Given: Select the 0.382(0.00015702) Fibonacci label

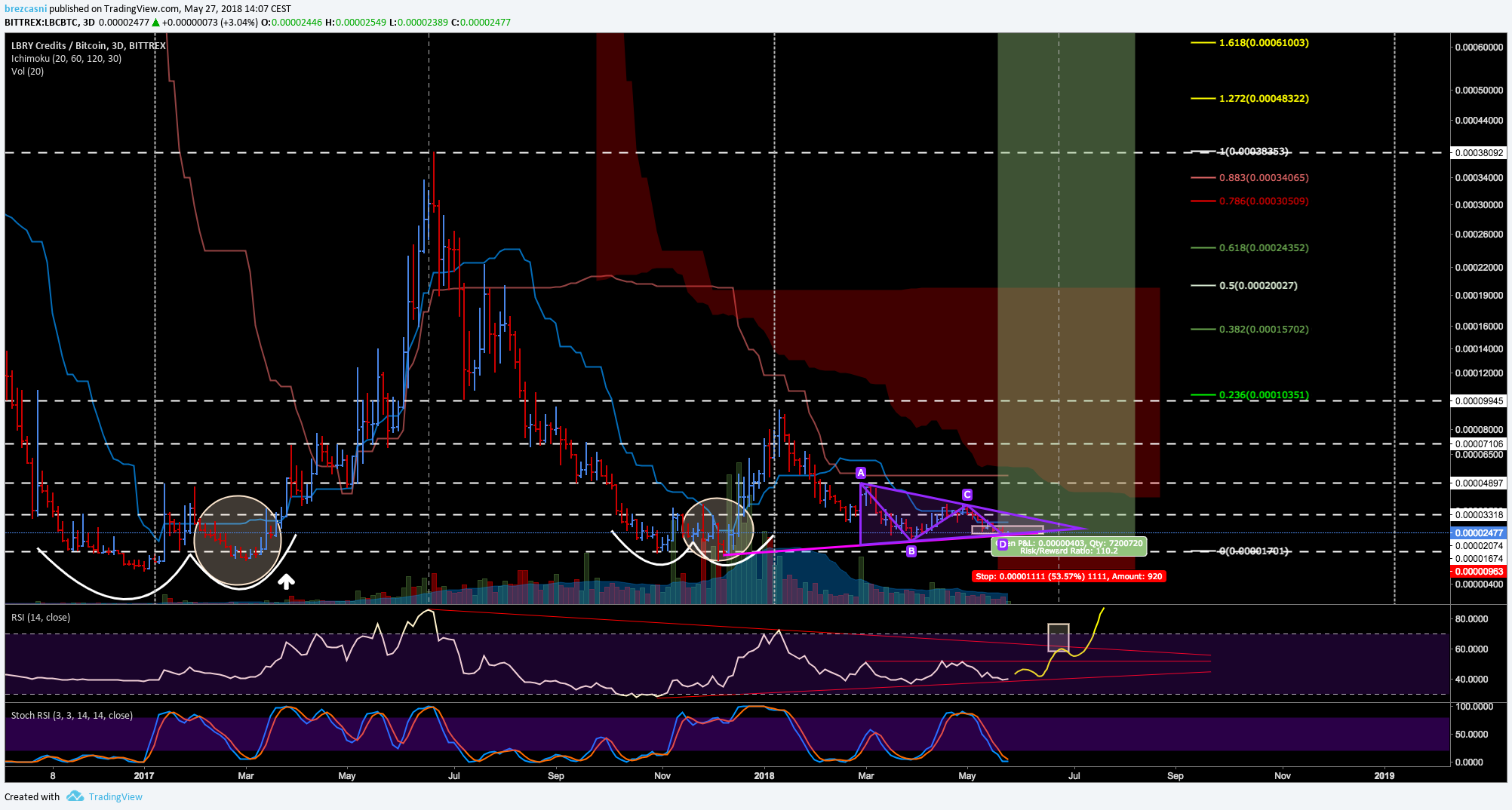Looking at the screenshot, I should 1264,330.
